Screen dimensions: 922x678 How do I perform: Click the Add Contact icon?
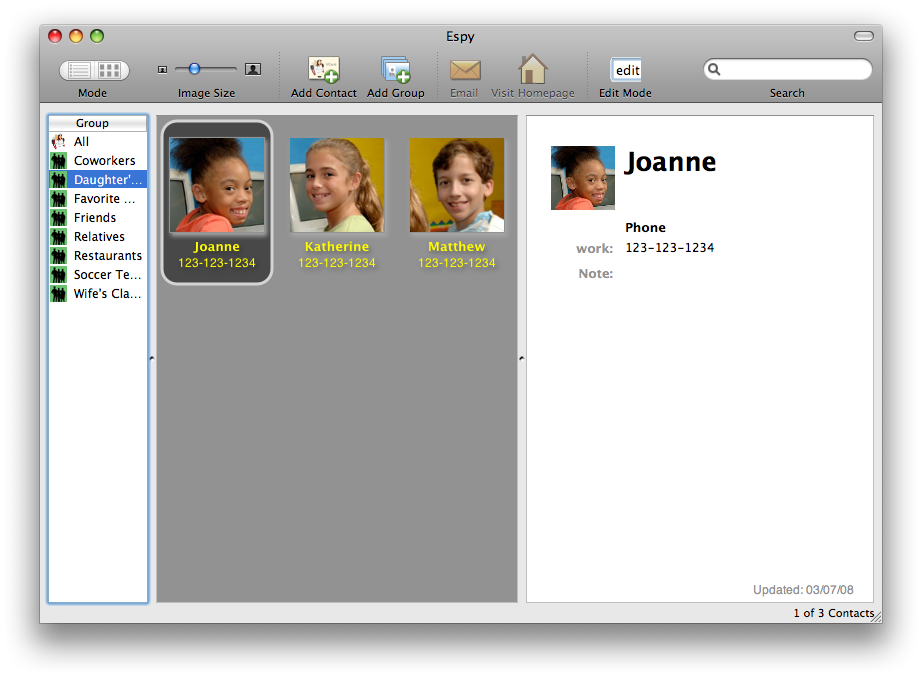pyautogui.click(x=323, y=69)
